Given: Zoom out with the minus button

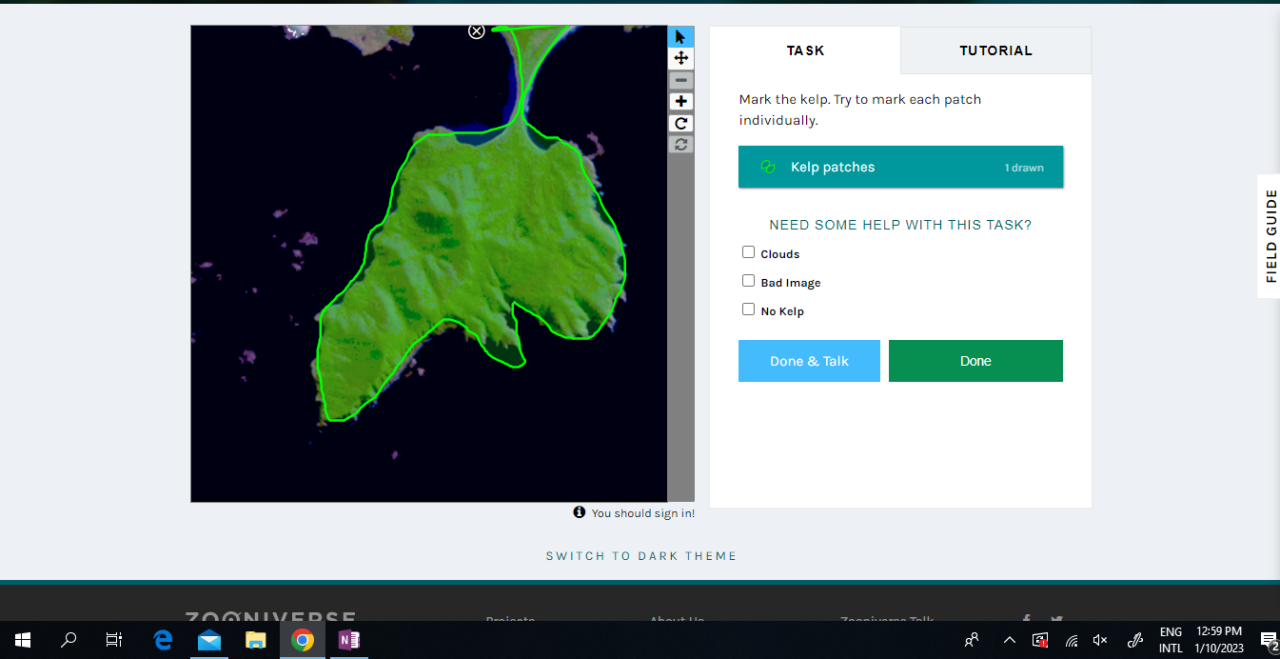Looking at the screenshot, I should [681, 80].
